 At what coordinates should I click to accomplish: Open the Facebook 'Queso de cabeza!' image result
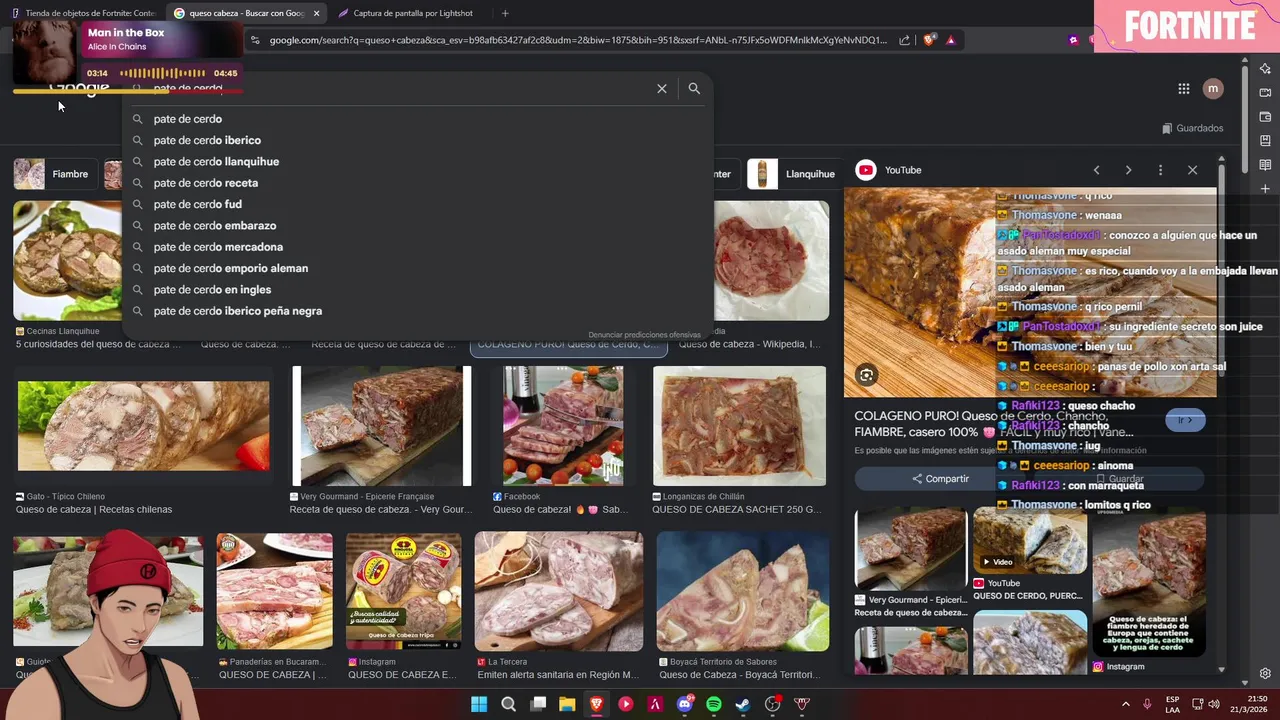(563, 426)
